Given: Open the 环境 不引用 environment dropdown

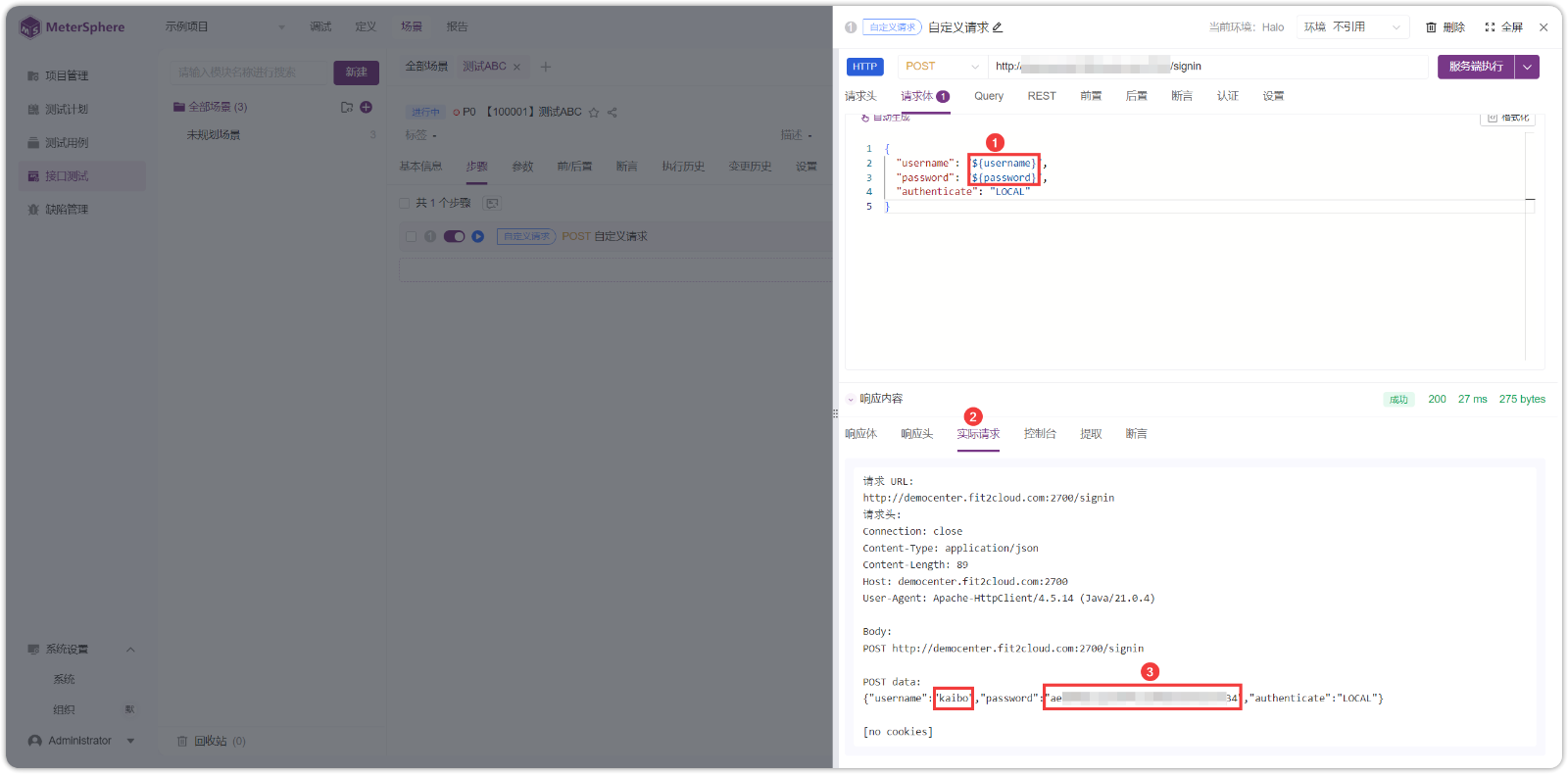Looking at the screenshot, I should pyautogui.click(x=1353, y=27).
